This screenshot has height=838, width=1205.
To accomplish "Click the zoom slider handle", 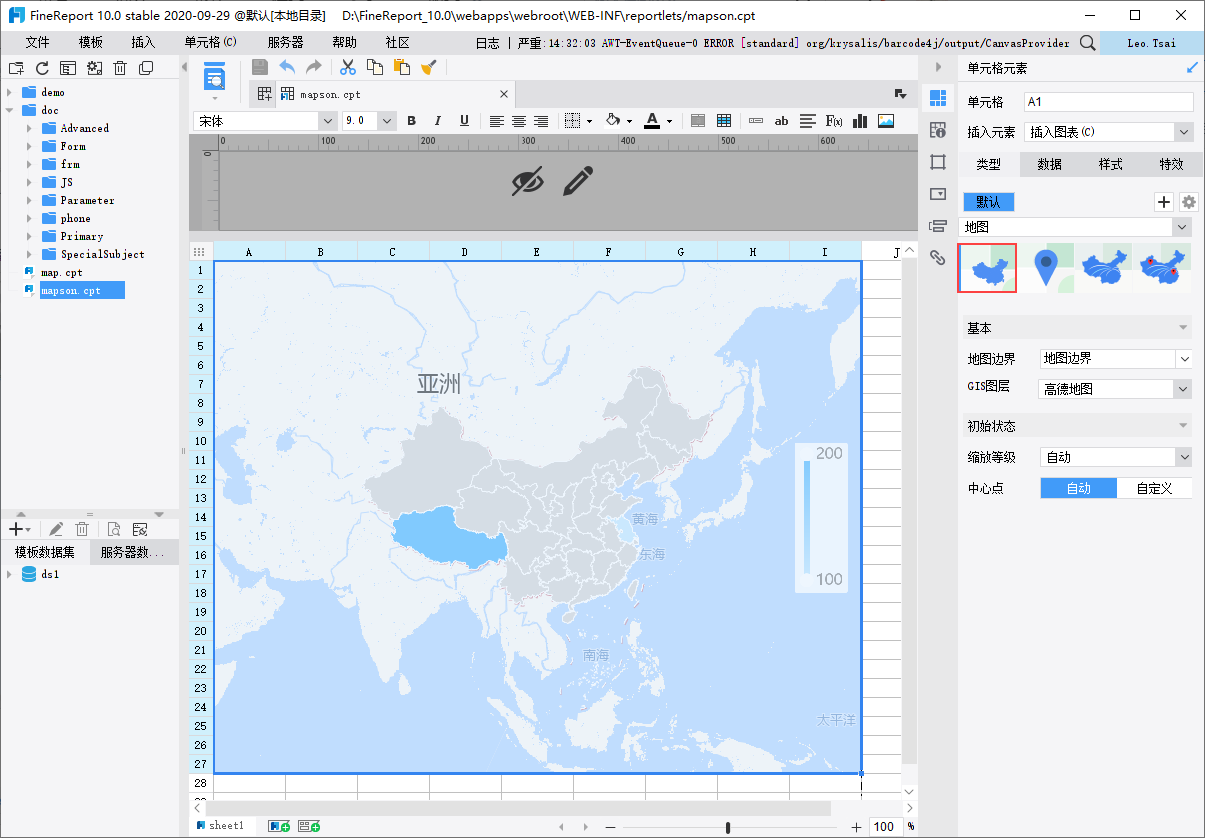I will click(728, 827).
